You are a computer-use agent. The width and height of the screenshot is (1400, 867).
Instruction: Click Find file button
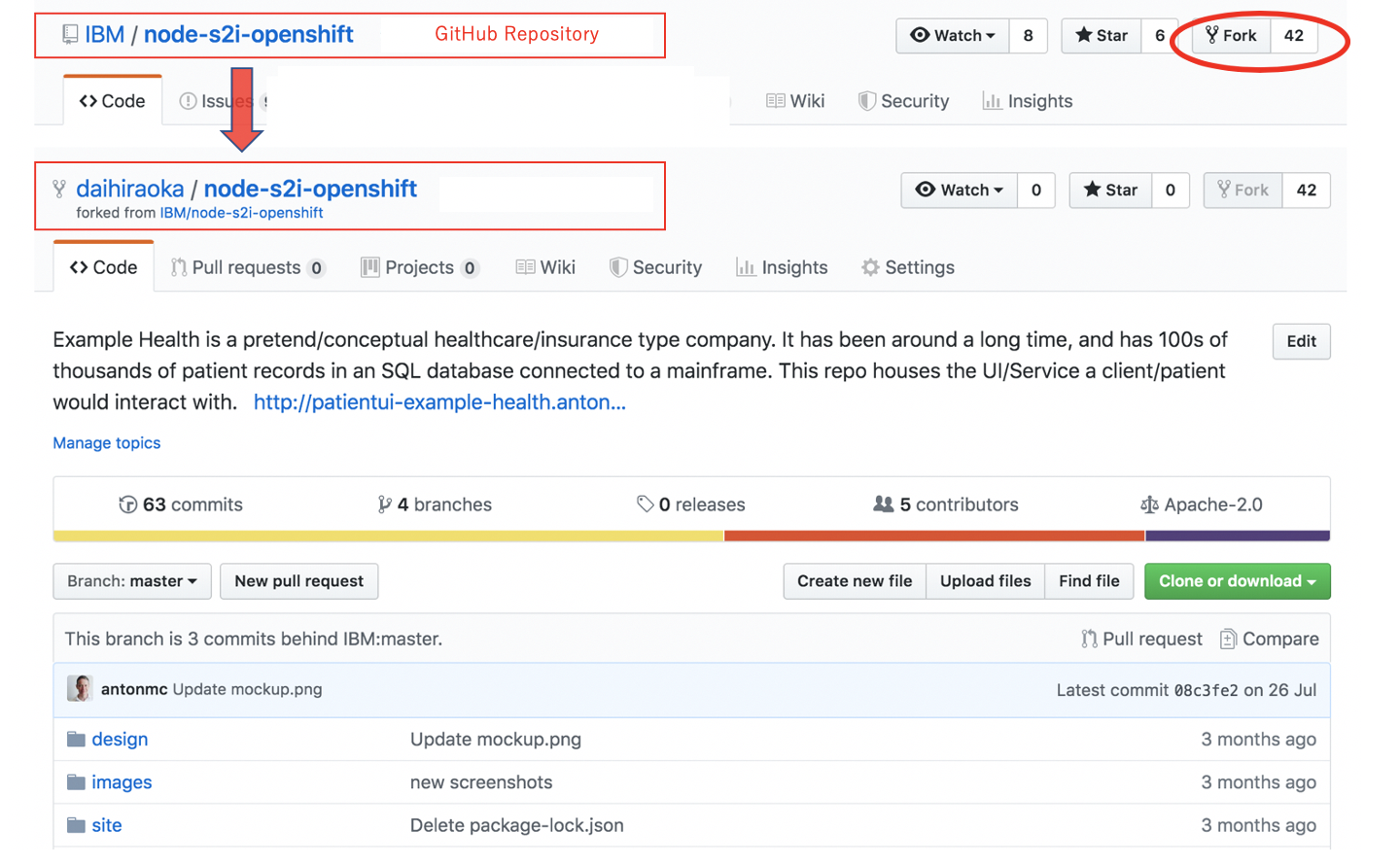point(1089,581)
